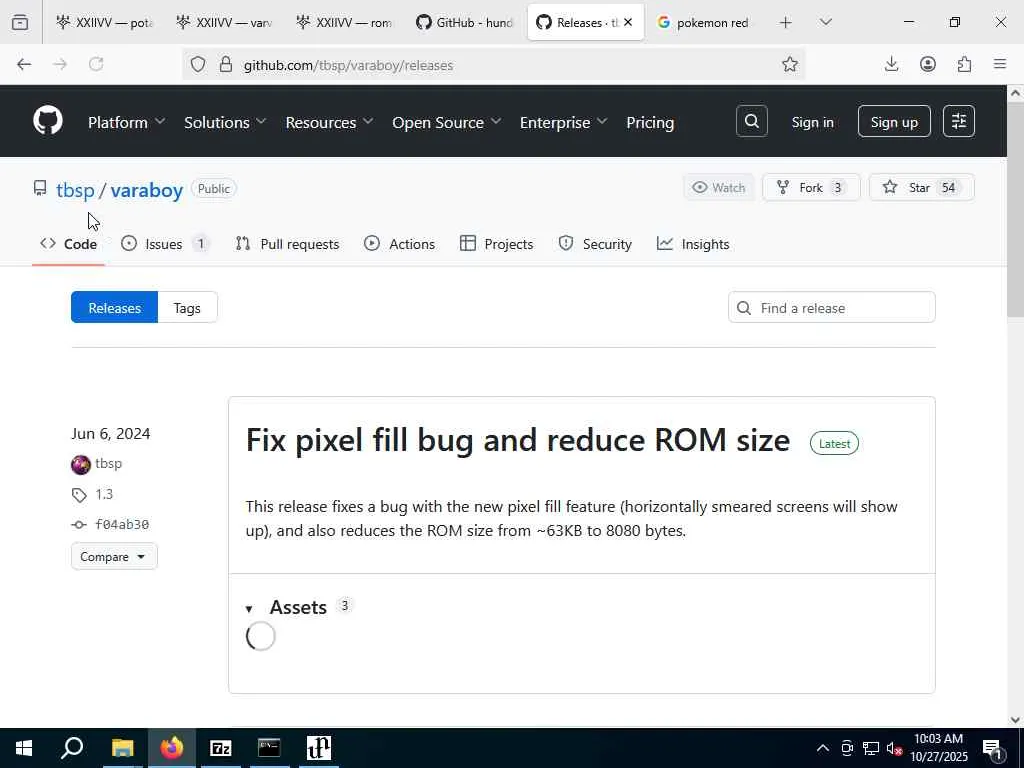Open the Security tab

(595, 244)
